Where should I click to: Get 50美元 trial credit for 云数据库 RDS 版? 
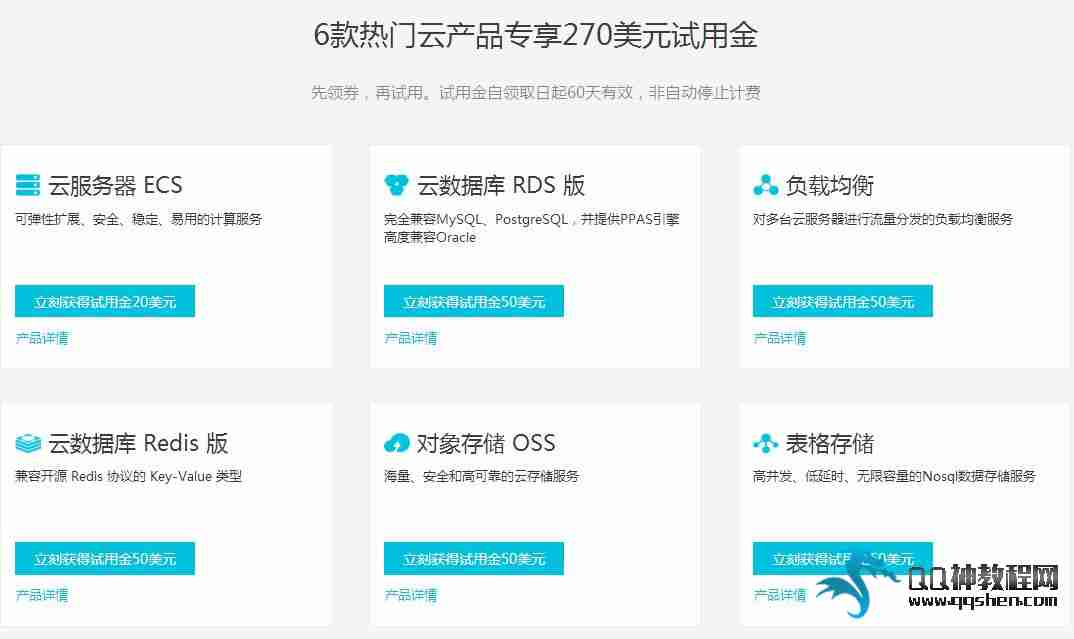tap(473, 301)
